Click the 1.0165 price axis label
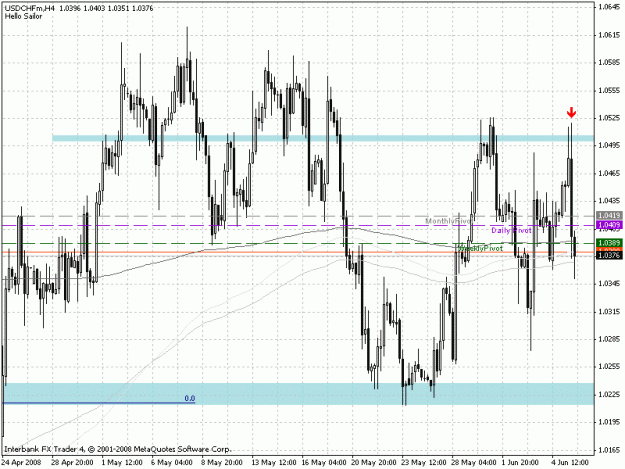The height and width of the screenshot is (469, 625). click(x=609, y=450)
